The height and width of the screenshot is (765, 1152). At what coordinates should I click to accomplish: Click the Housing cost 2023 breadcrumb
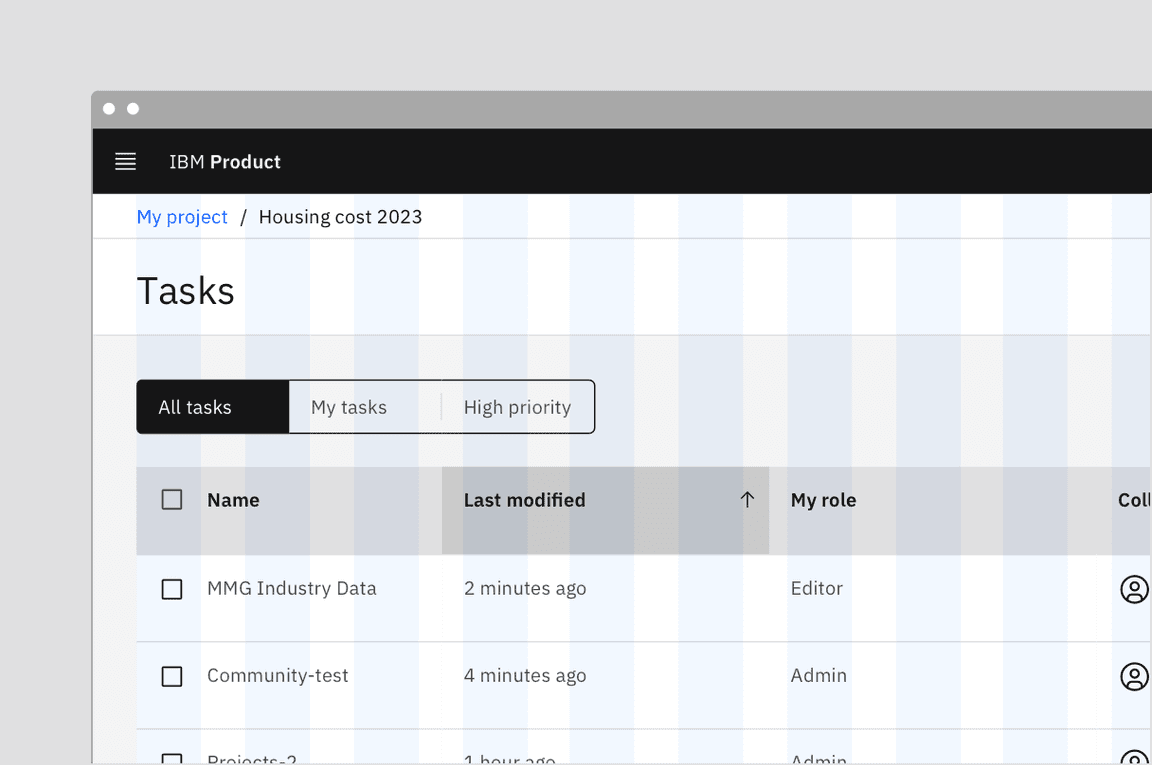(340, 217)
